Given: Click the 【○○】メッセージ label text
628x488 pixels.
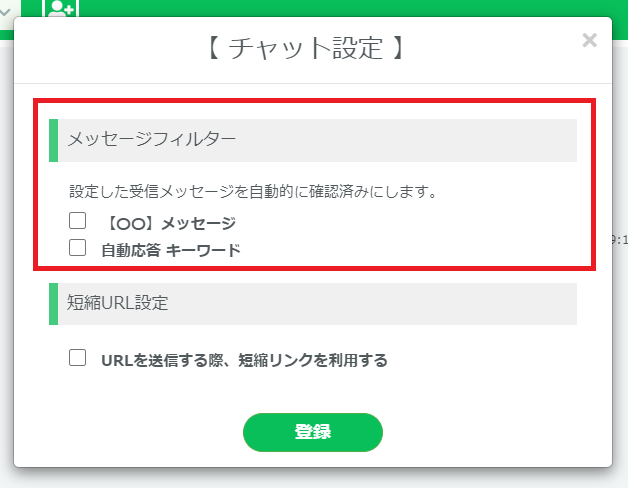Looking at the screenshot, I should click(x=171, y=223).
